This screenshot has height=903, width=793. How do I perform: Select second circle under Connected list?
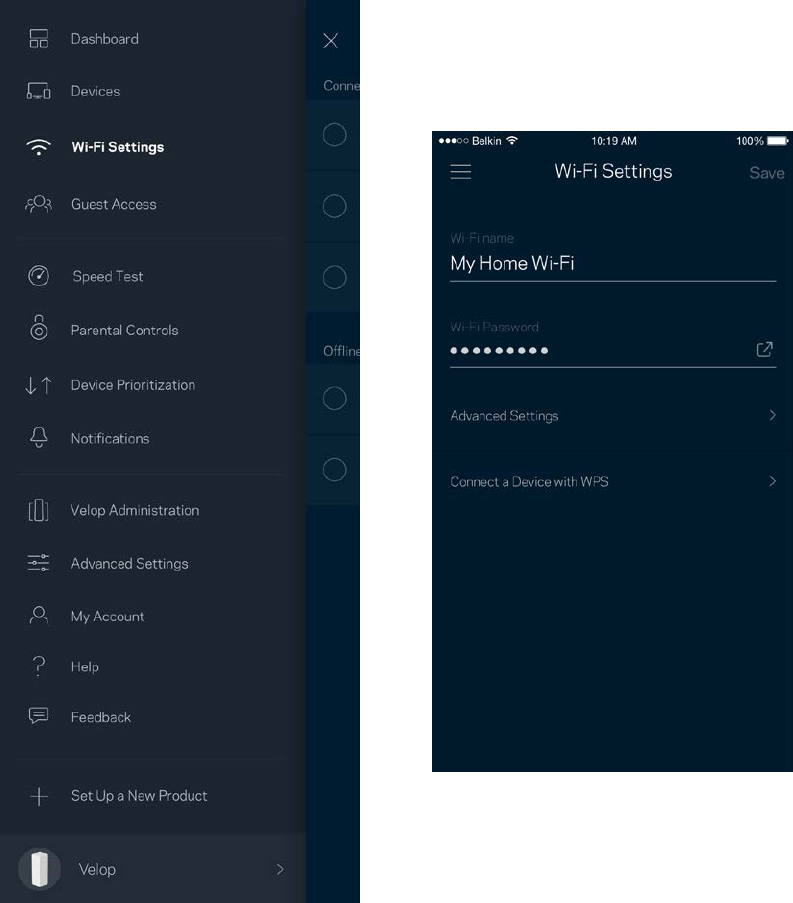(x=335, y=206)
